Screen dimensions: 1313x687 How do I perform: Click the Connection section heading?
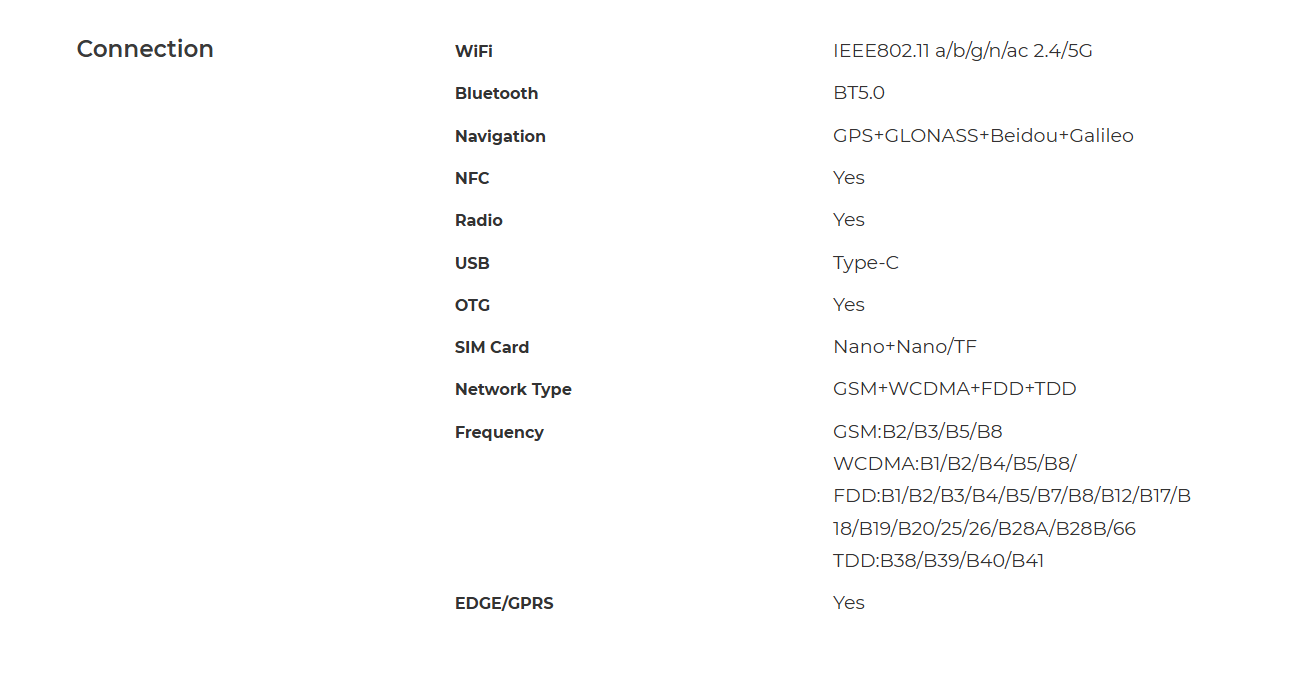pos(145,49)
